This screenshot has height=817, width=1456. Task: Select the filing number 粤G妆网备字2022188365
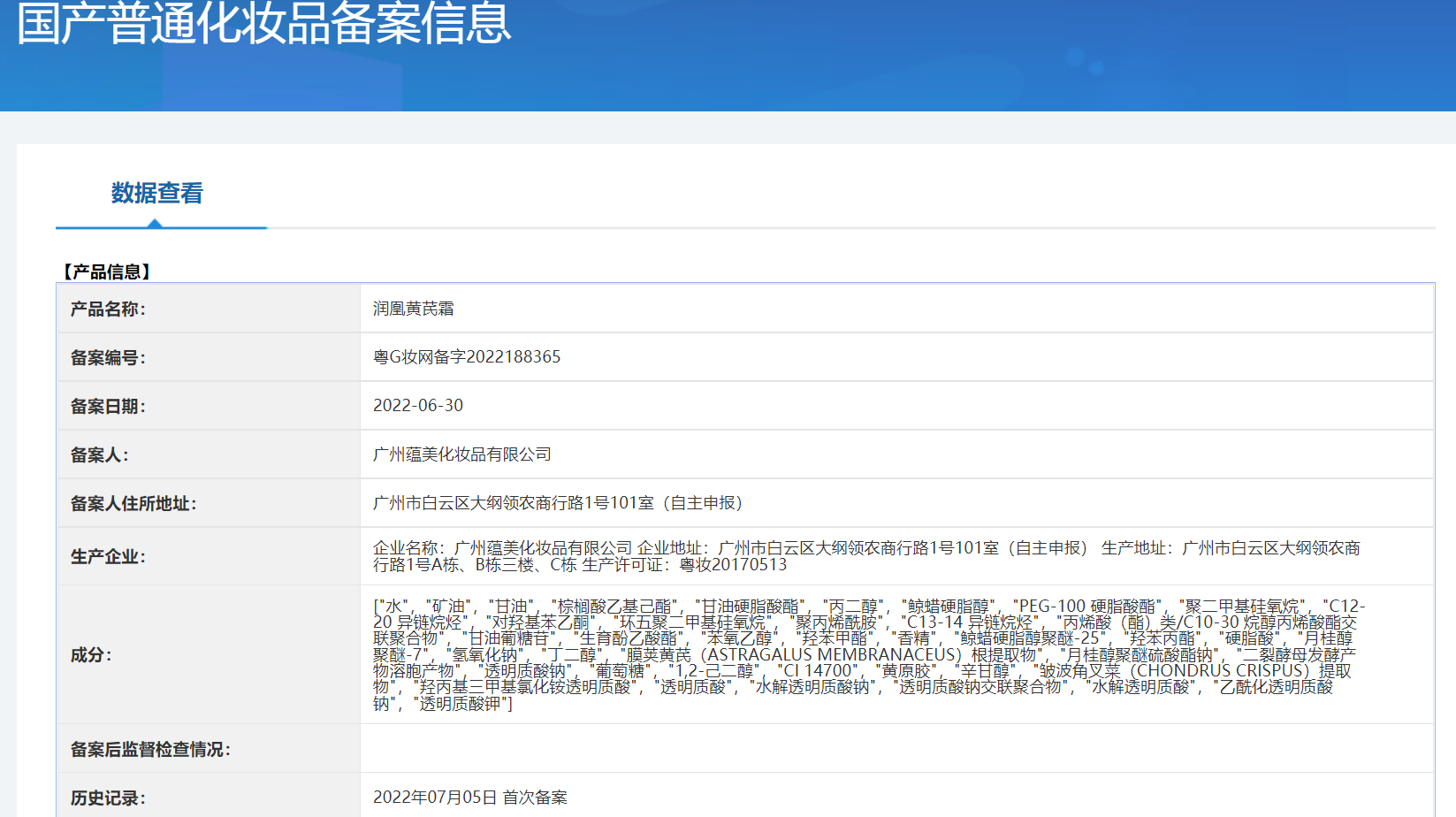[x=467, y=357]
